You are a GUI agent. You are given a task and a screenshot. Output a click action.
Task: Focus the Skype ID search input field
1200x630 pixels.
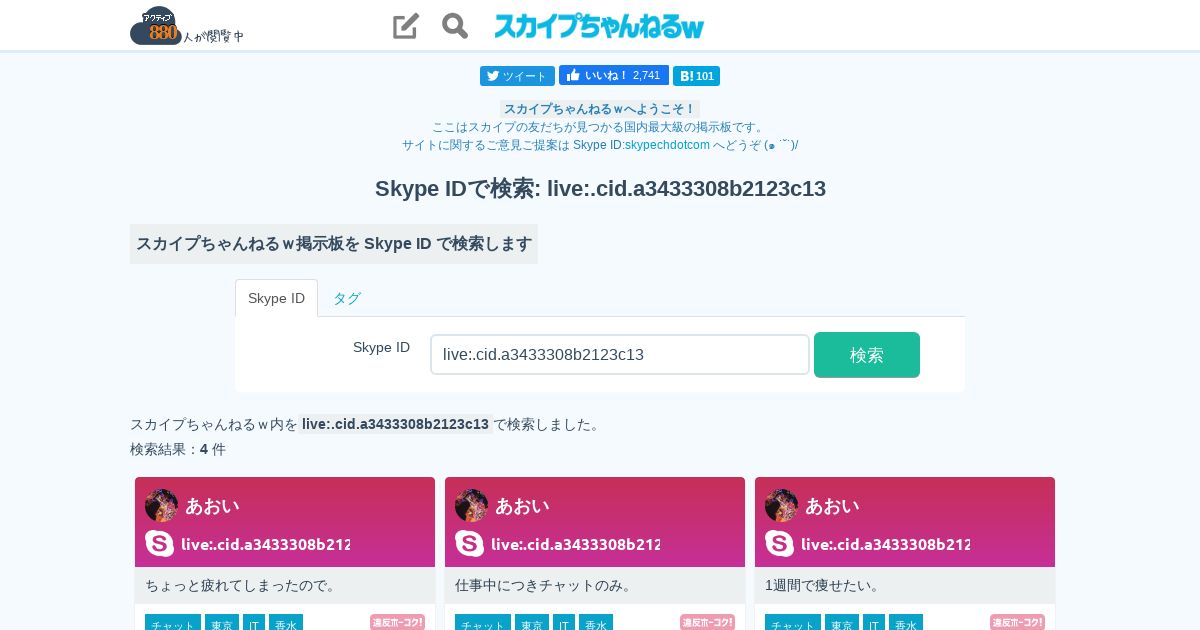point(620,355)
